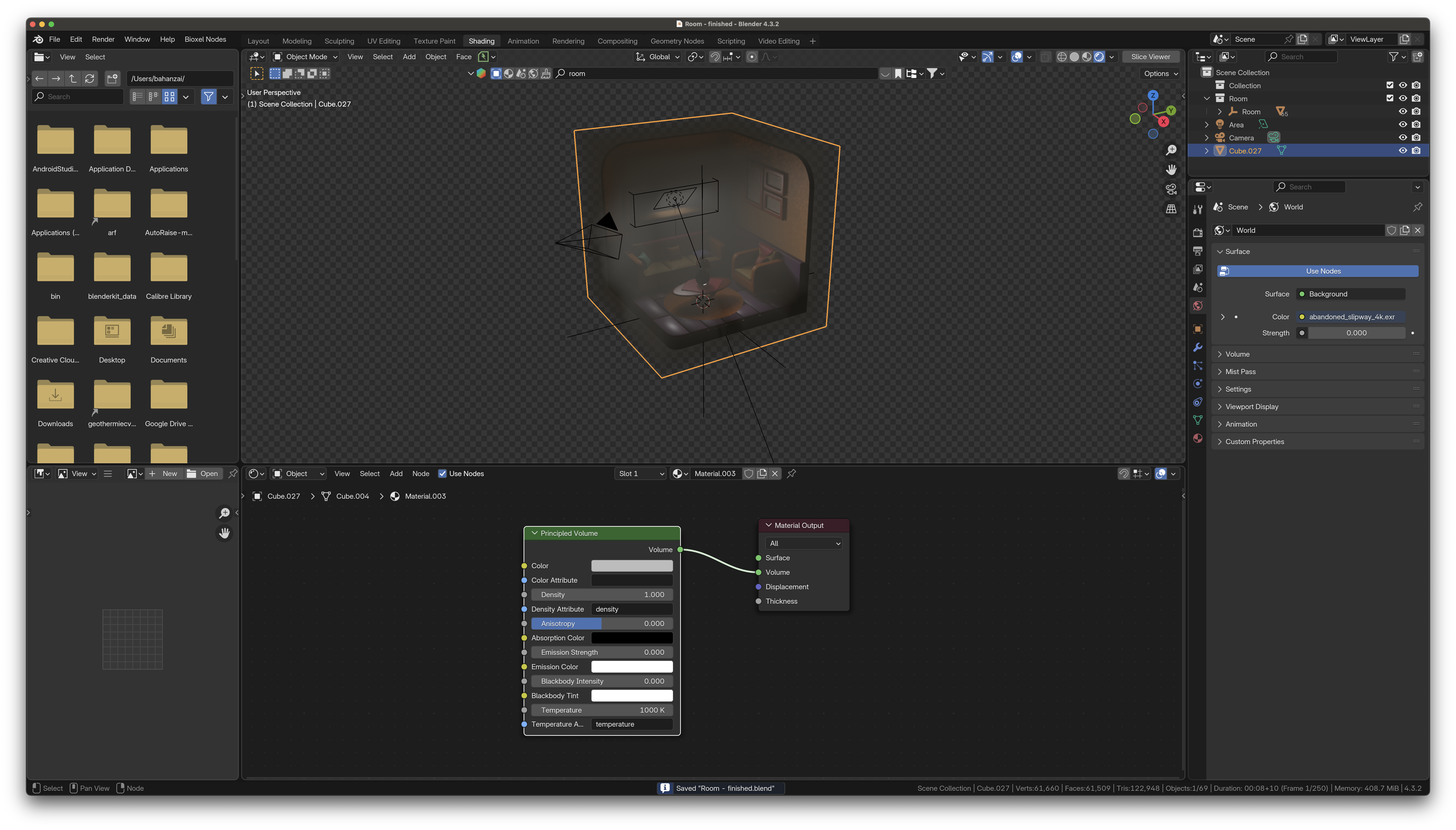
Task: Open the Object Data properties tab
Action: (x=1198, y=420)
